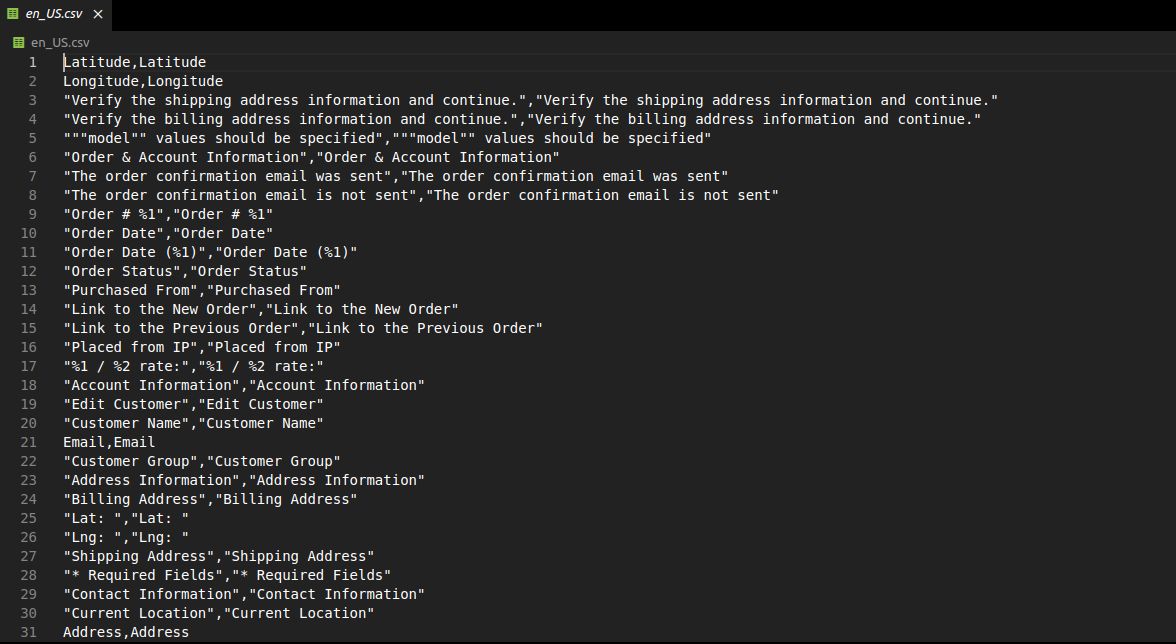Click the breadcrumb CSV file icon
The height and width of the screenshot is (644, 1176).
[19, 43]
